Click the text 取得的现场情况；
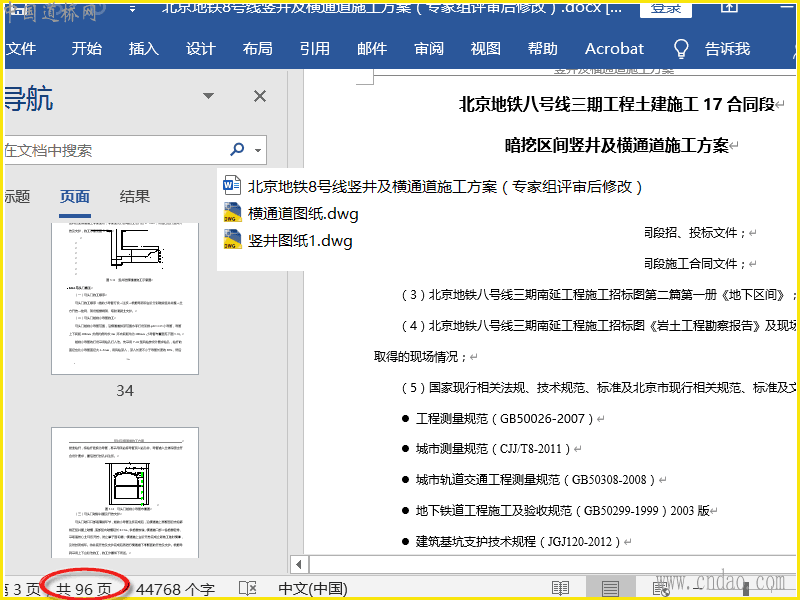800x600 pixels. [420, 357]
